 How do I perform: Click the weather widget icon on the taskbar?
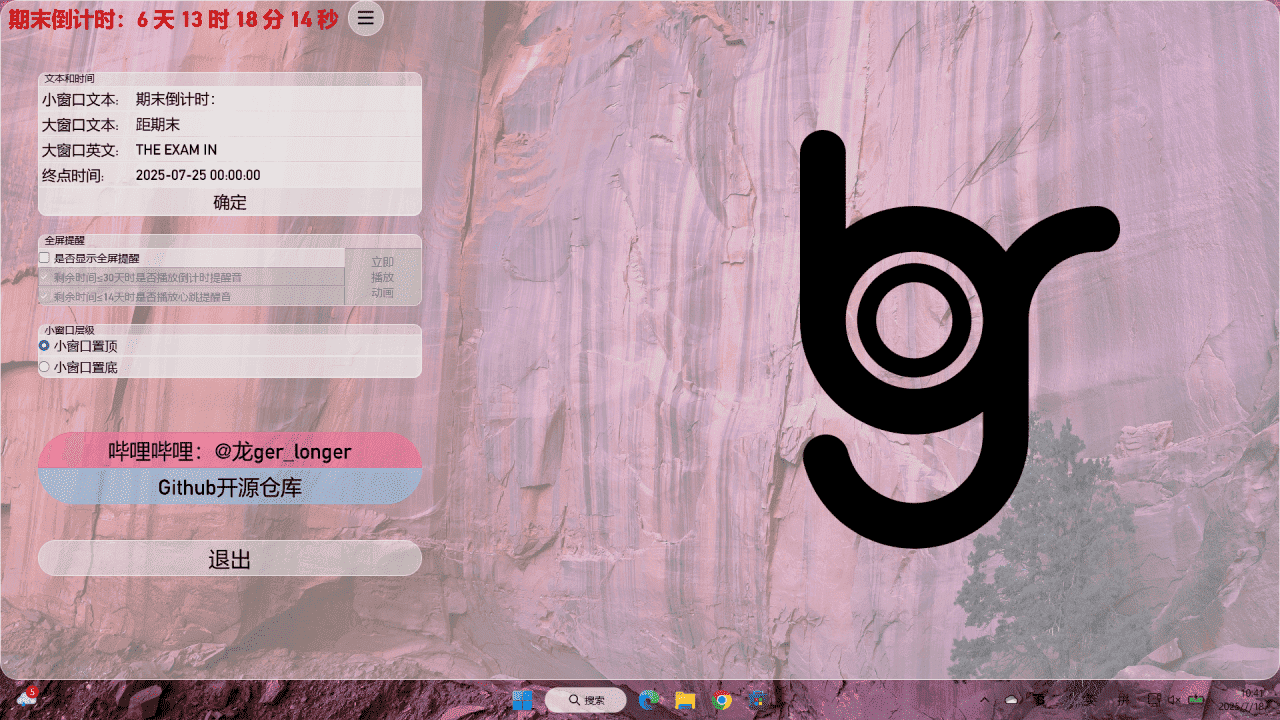[27, 698]
